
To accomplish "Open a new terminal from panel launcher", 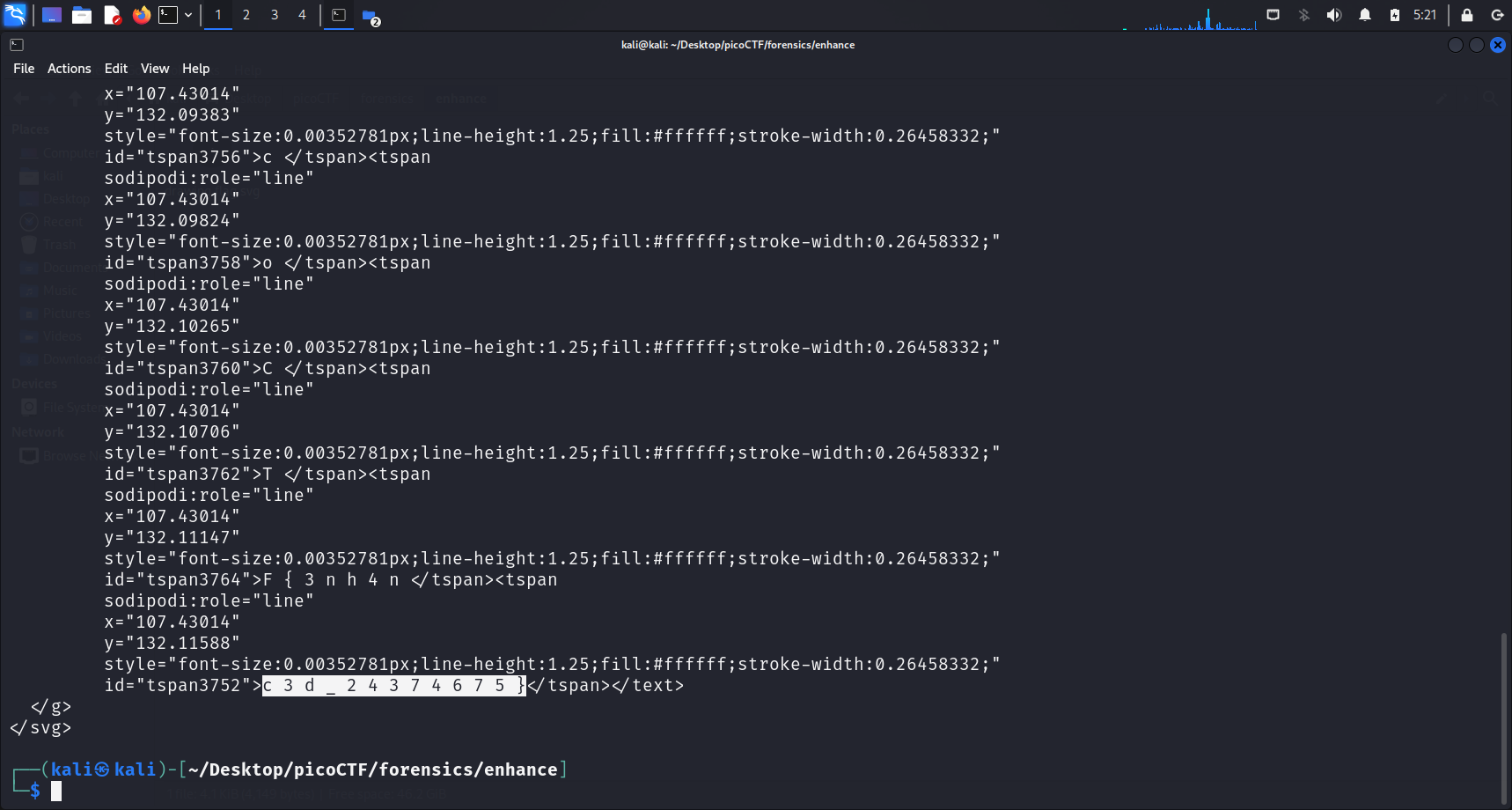I will [x=168, y=15].
